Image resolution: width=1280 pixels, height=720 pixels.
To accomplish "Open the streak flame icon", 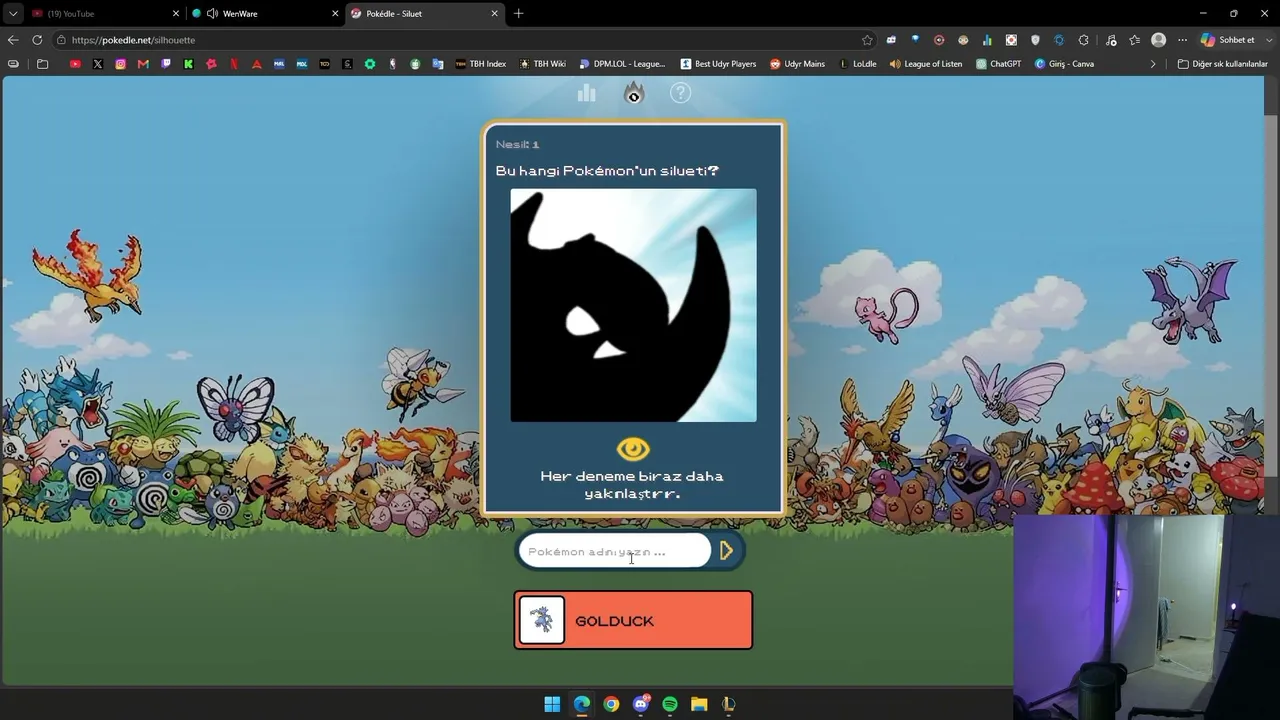I will pos(634,93).
